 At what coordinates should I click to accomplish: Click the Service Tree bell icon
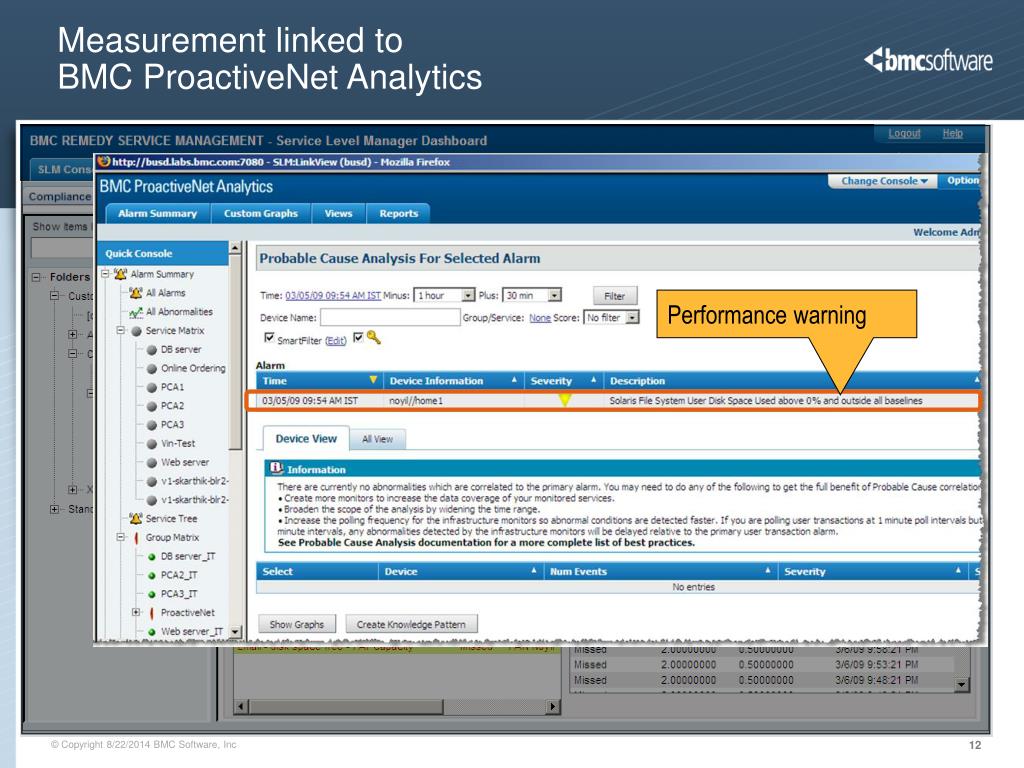tap(136, 519)
